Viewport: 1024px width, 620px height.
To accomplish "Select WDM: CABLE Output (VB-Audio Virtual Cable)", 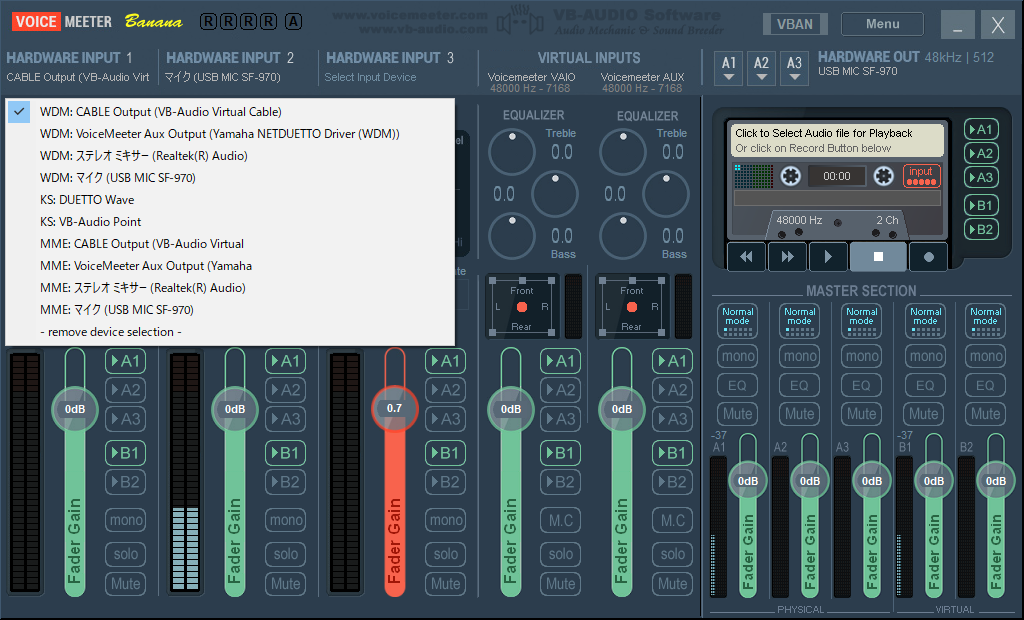I will click(x=230, y=112).
